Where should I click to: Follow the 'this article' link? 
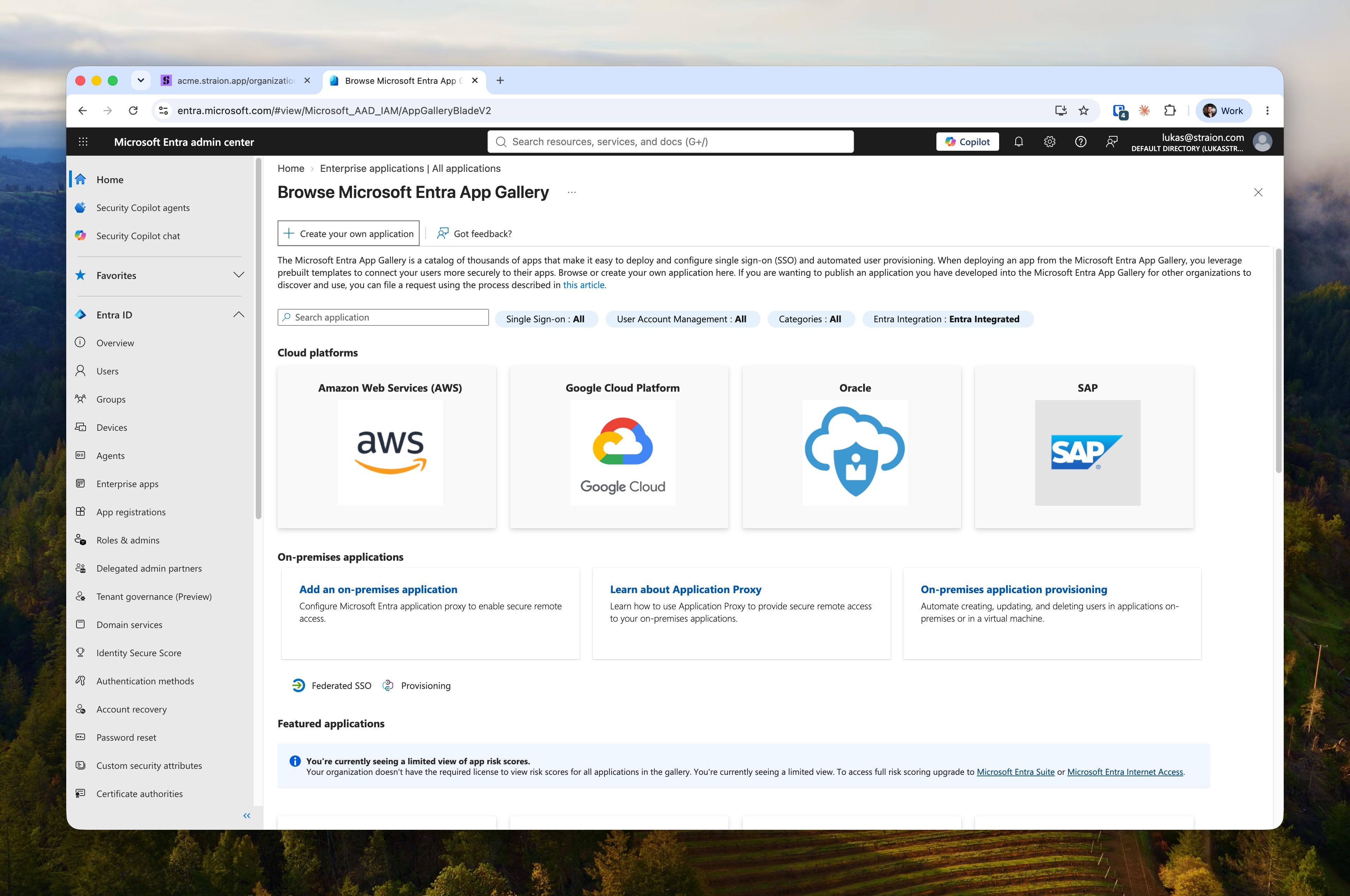point(584,285)
